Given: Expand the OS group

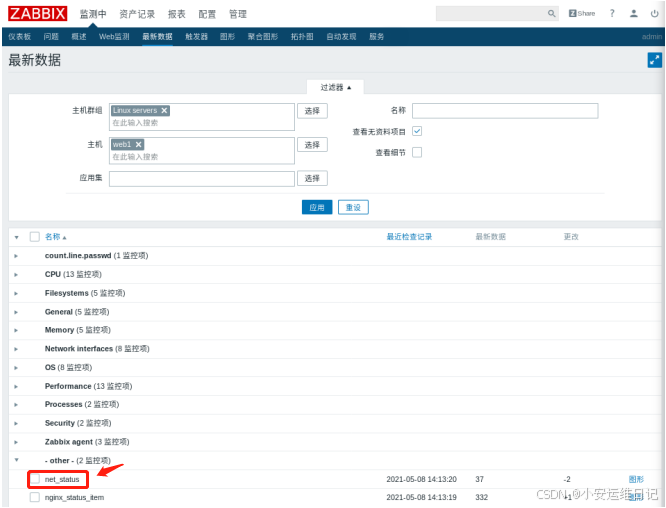Looking at the screenshot, I should pyautogui.click(x=16, y=367).
